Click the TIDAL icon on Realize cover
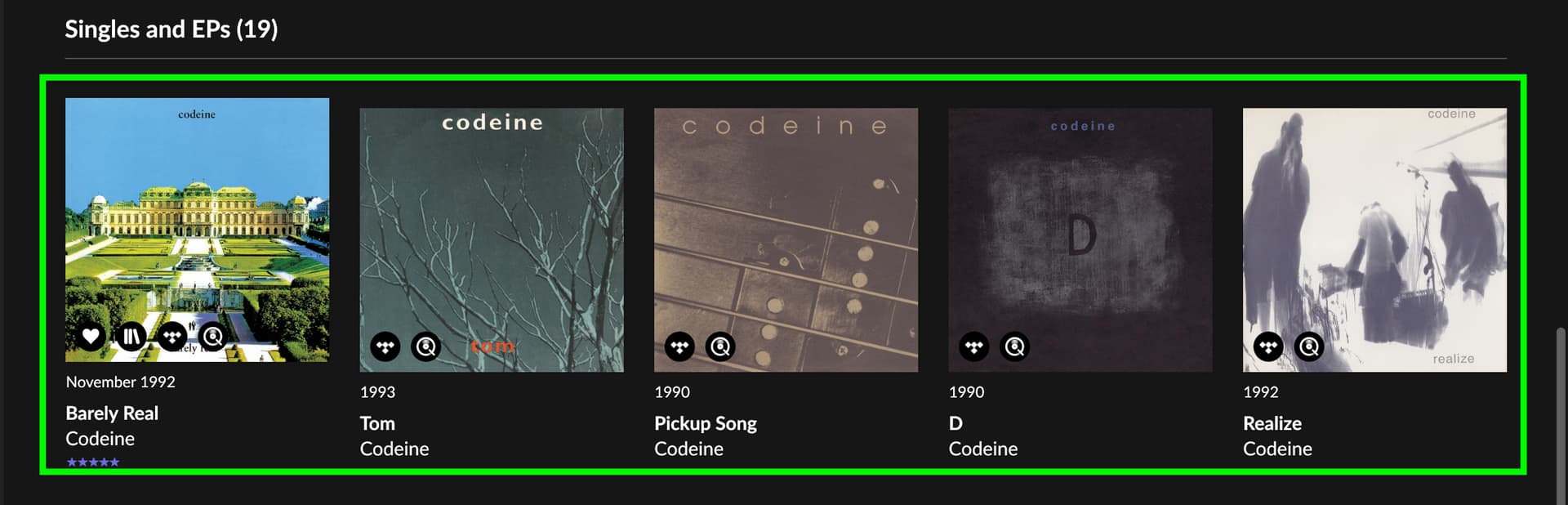Screen dimensions: 1568x505 (x=1268, y=346)
